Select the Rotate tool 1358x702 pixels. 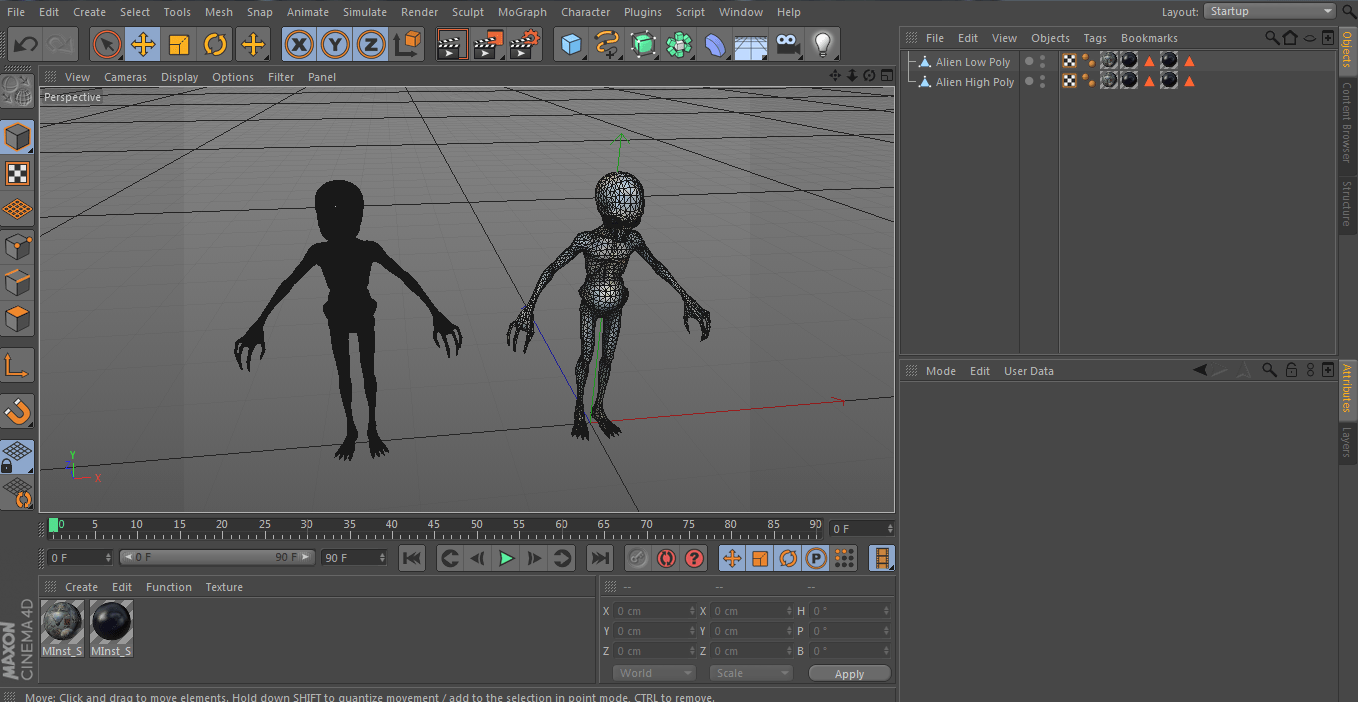point(215,45)
